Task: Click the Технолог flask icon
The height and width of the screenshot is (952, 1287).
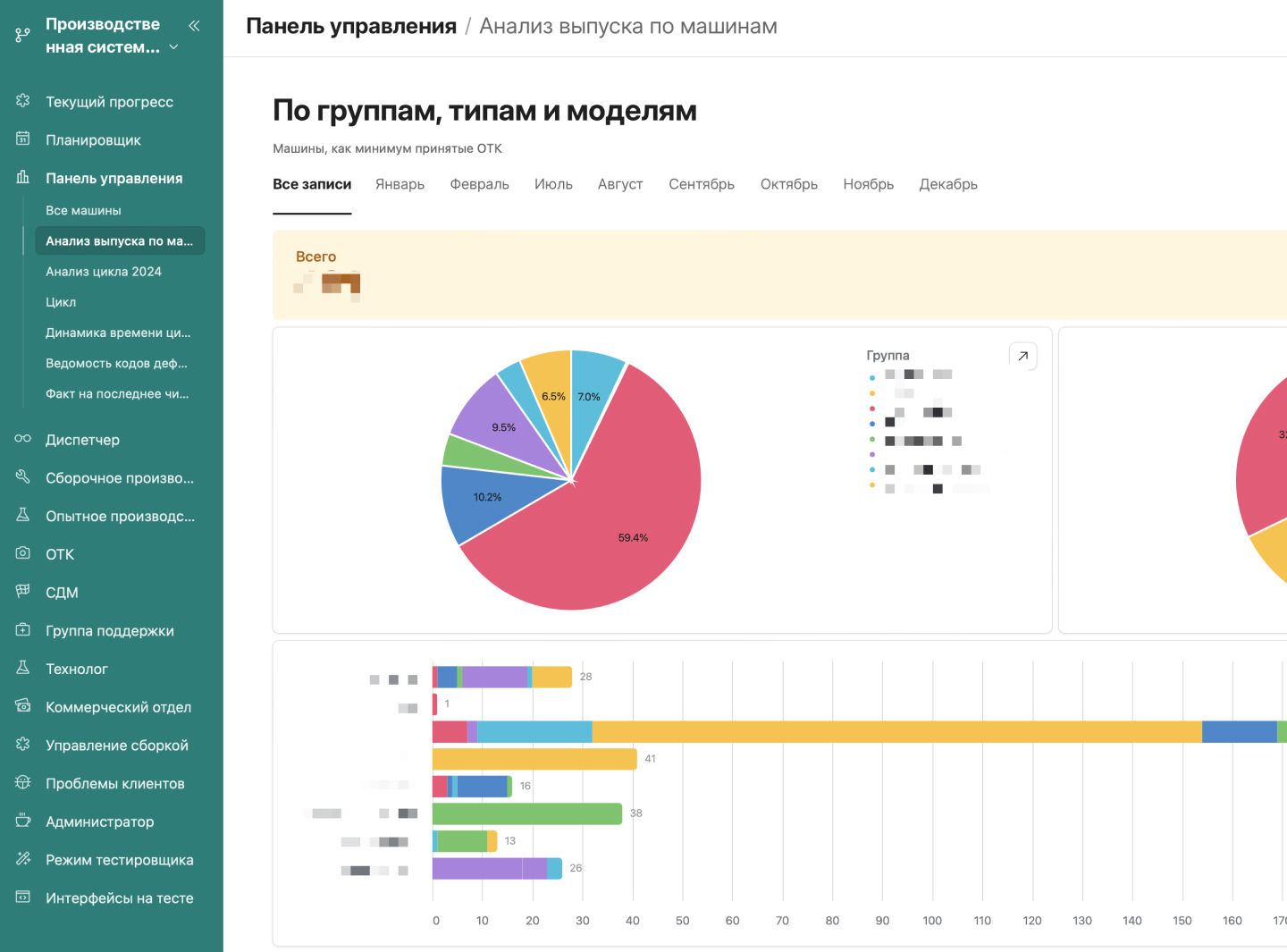Action: (x=23, y=668)
